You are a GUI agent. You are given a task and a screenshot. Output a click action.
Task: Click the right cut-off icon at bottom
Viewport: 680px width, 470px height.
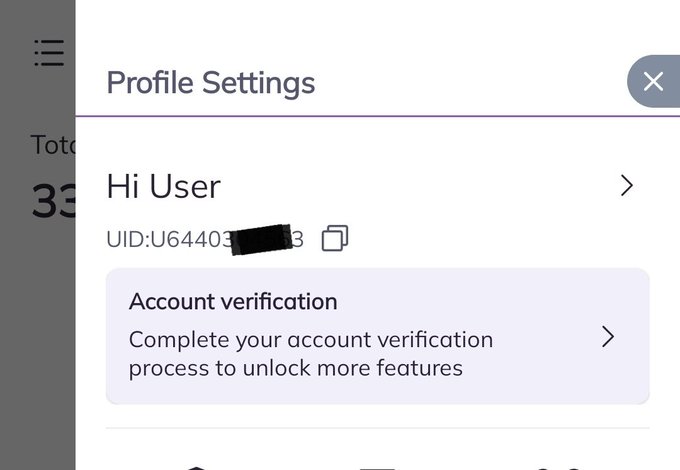tap(557, 467)
